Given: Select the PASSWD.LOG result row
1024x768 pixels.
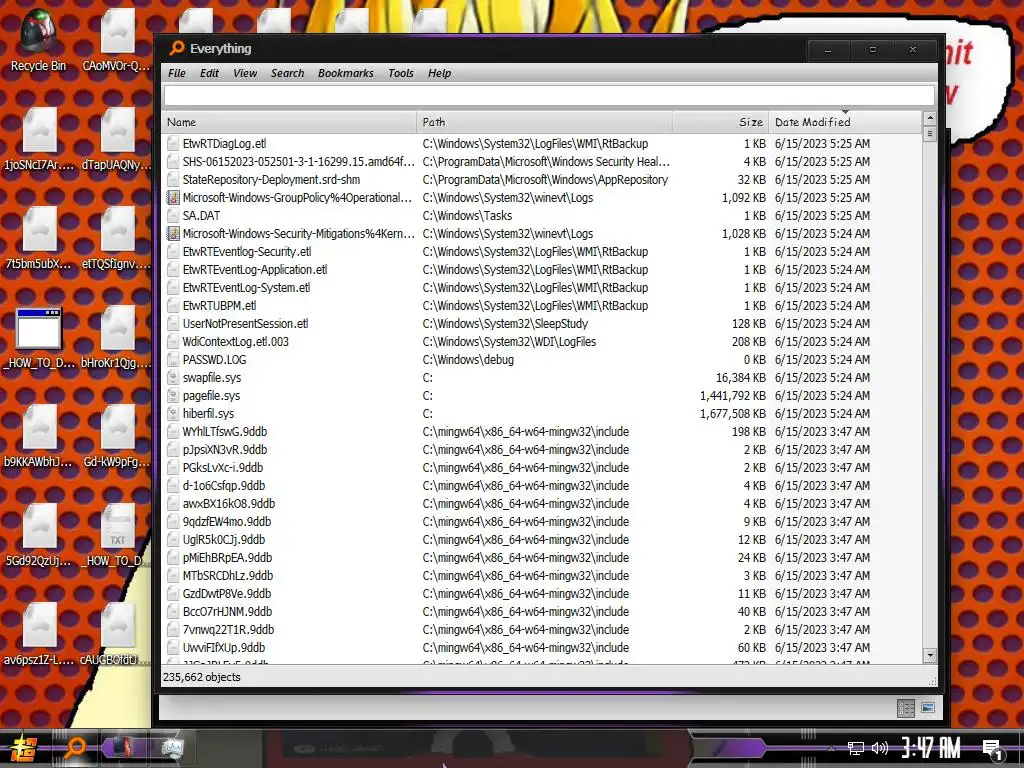Looking at the screenshot, I should pos(542,360).
